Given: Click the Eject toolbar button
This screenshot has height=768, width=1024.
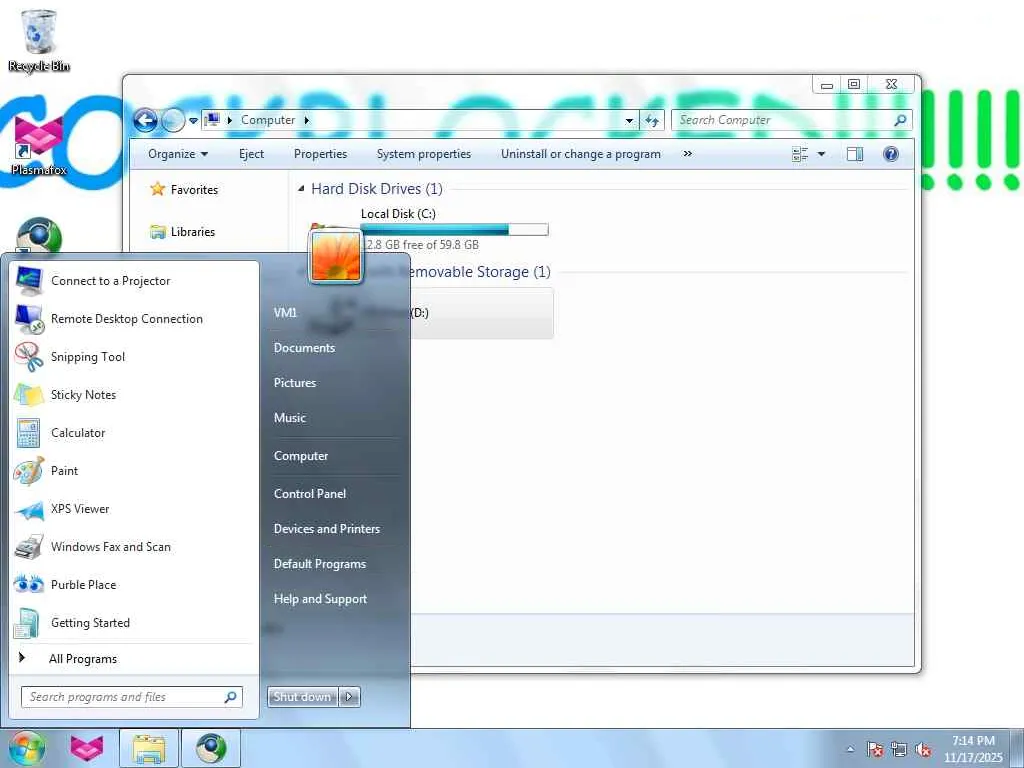Looking at the screenshot, I should (251, 154).
